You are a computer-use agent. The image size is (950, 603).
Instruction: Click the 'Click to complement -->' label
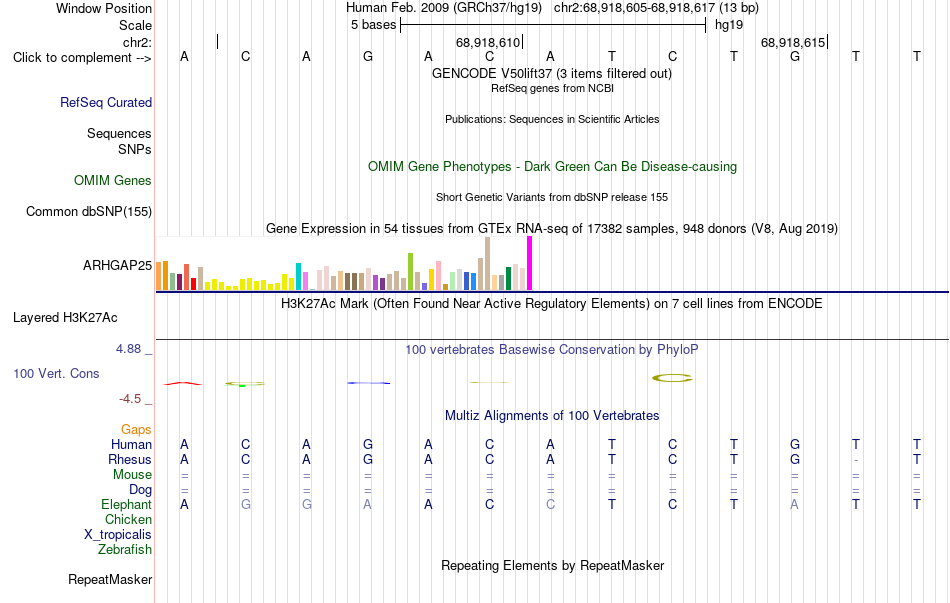click(x=82, y=58)
